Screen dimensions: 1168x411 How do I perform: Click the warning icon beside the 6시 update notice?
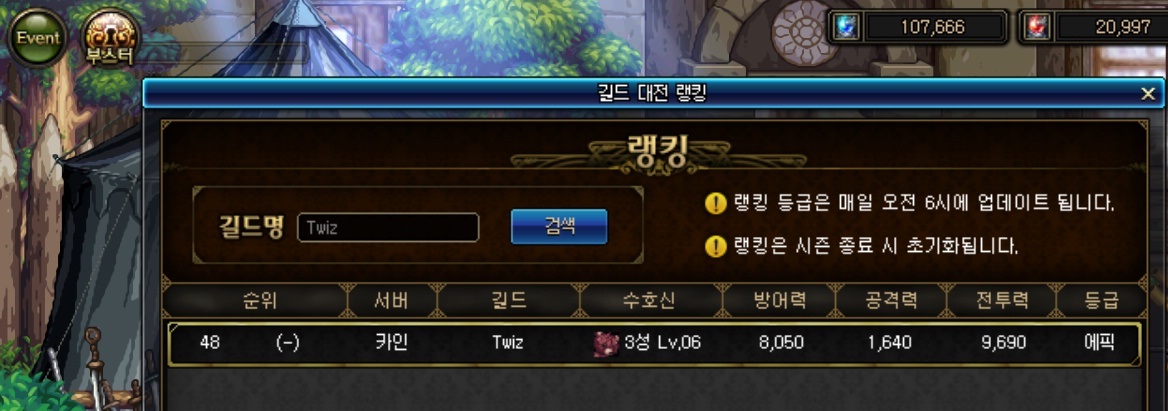(x=715, y=203)
